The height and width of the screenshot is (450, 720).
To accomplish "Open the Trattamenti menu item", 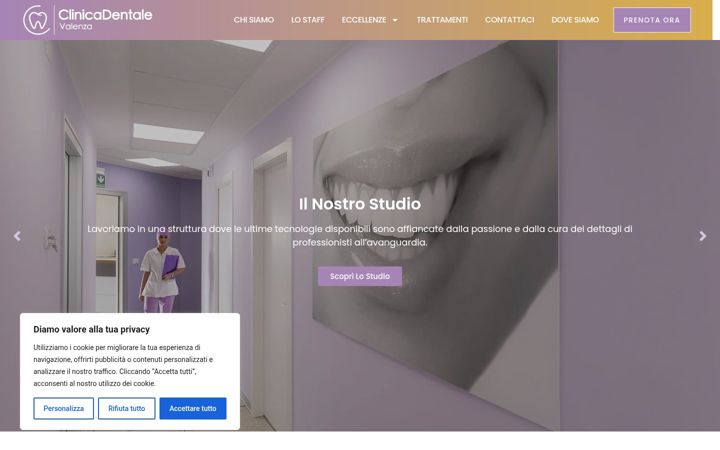I will coord(442,20).
